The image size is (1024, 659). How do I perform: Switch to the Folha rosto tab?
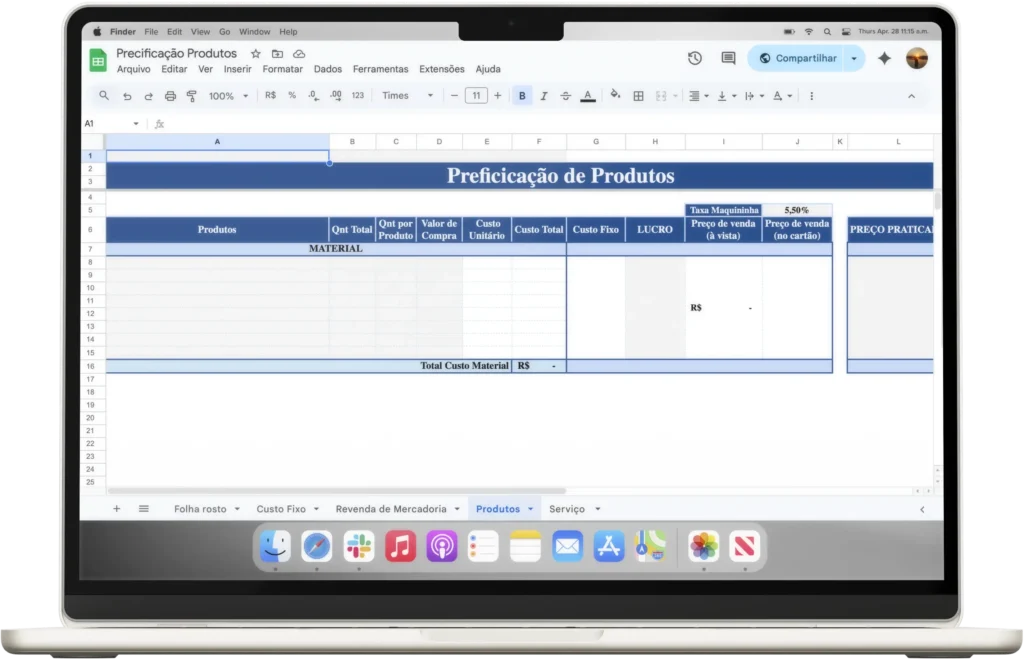(x=200, y=509)
